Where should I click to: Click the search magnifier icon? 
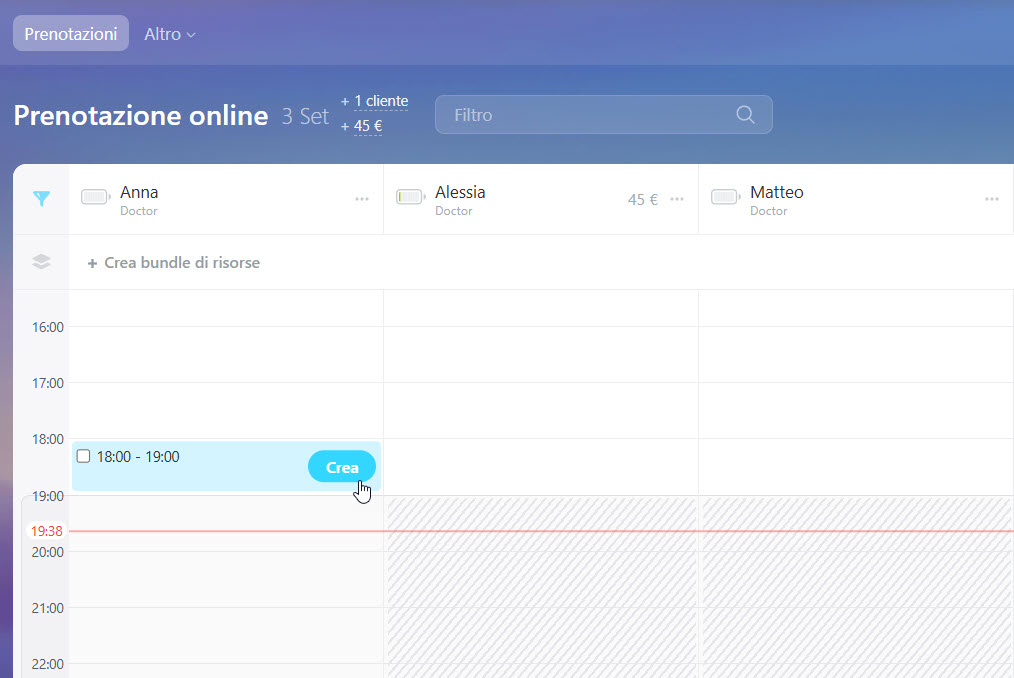pos(745,114)
